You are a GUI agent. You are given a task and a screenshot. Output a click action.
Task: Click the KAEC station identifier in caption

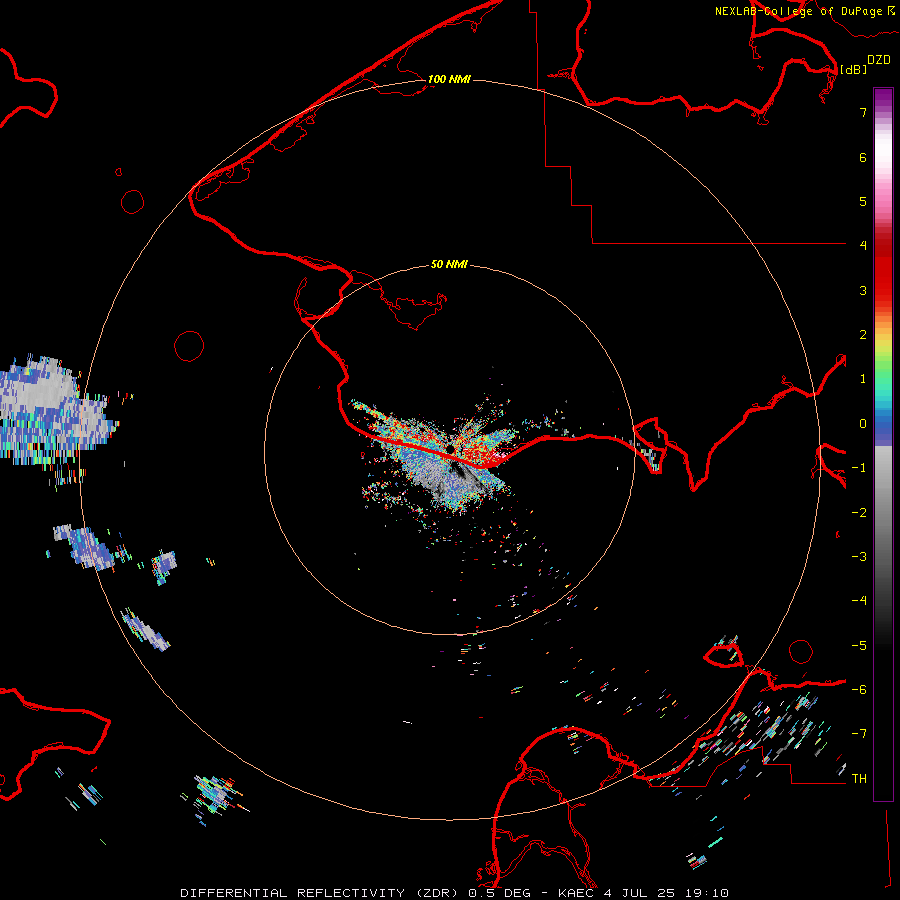[576, 893]
